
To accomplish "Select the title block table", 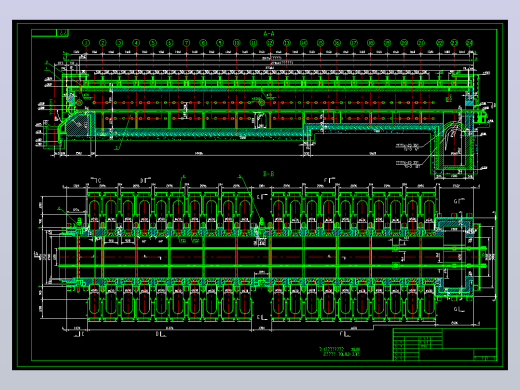I will click(445, 344).
